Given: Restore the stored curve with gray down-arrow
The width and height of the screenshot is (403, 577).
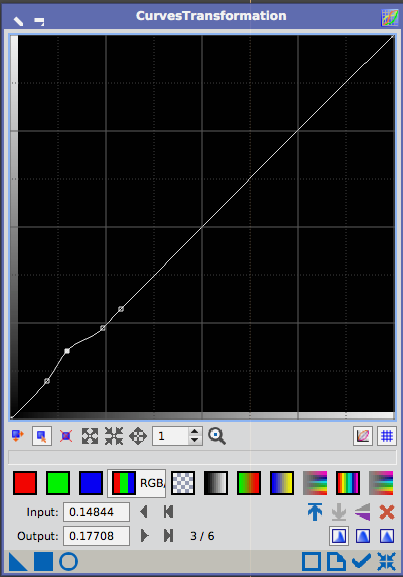Looking at the screenshot, I should tap(339, 512).
